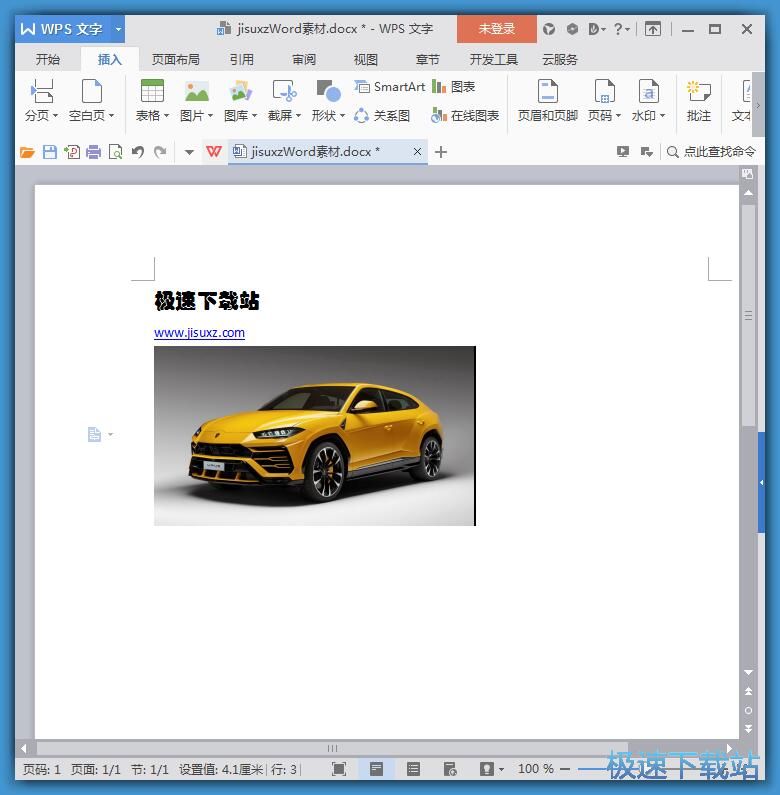Collapse the ribbon with the up-arrow icon
The image size is (780, 795).
653,29
